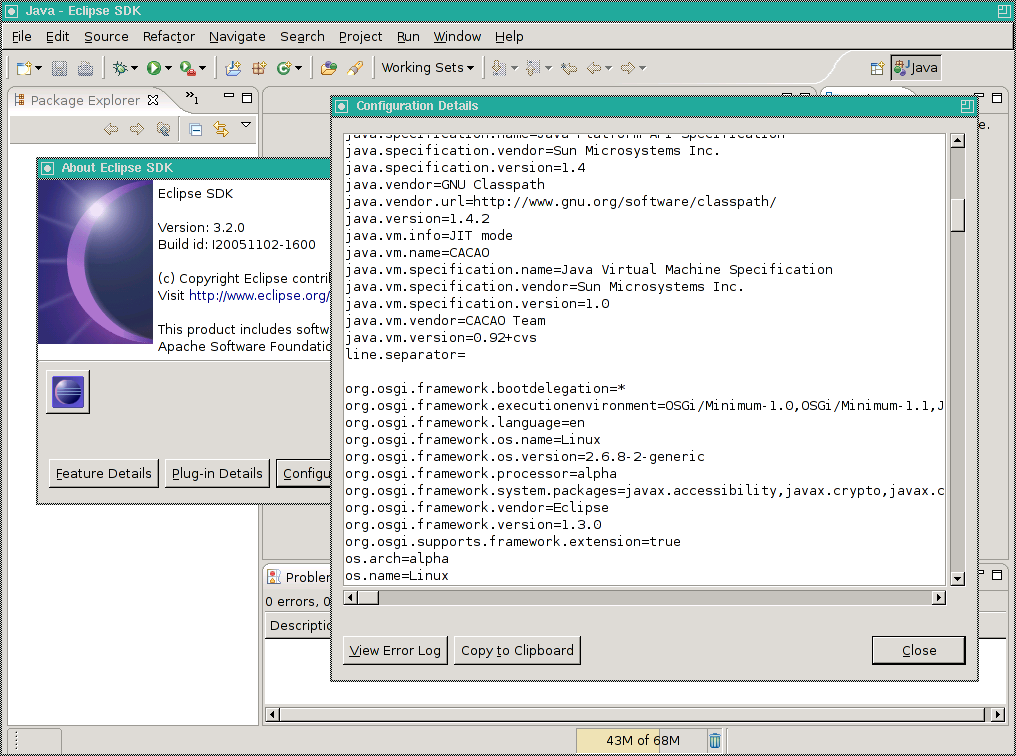Screen dimensions: 1016x756
Task: Show hidden views list chevron
Action: 192,98
